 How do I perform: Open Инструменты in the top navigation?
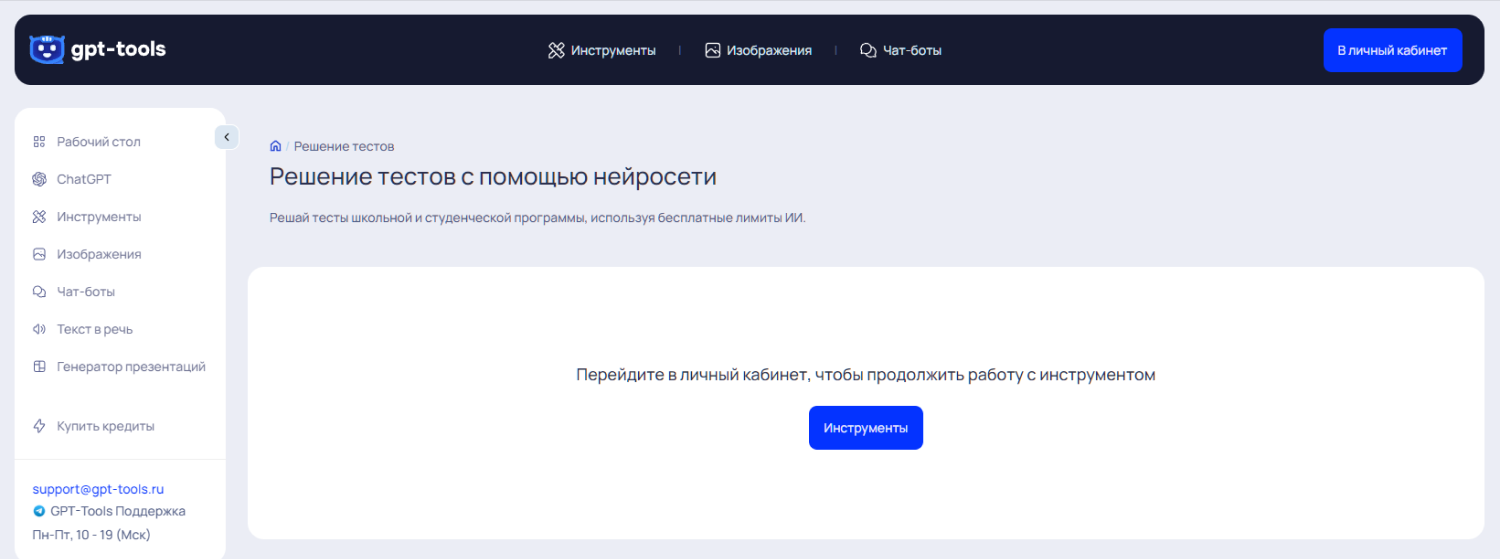[613, 50]
